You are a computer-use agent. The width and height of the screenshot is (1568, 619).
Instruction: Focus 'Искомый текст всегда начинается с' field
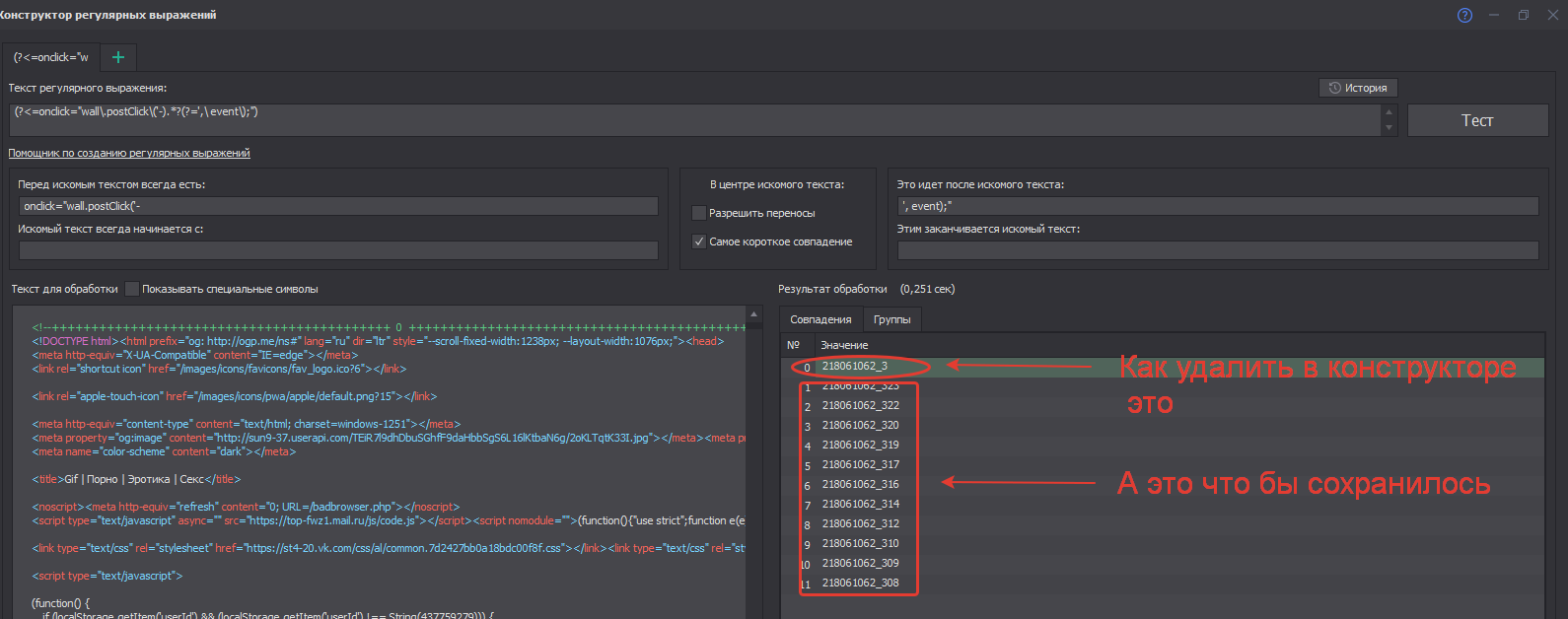pos(338,250)
